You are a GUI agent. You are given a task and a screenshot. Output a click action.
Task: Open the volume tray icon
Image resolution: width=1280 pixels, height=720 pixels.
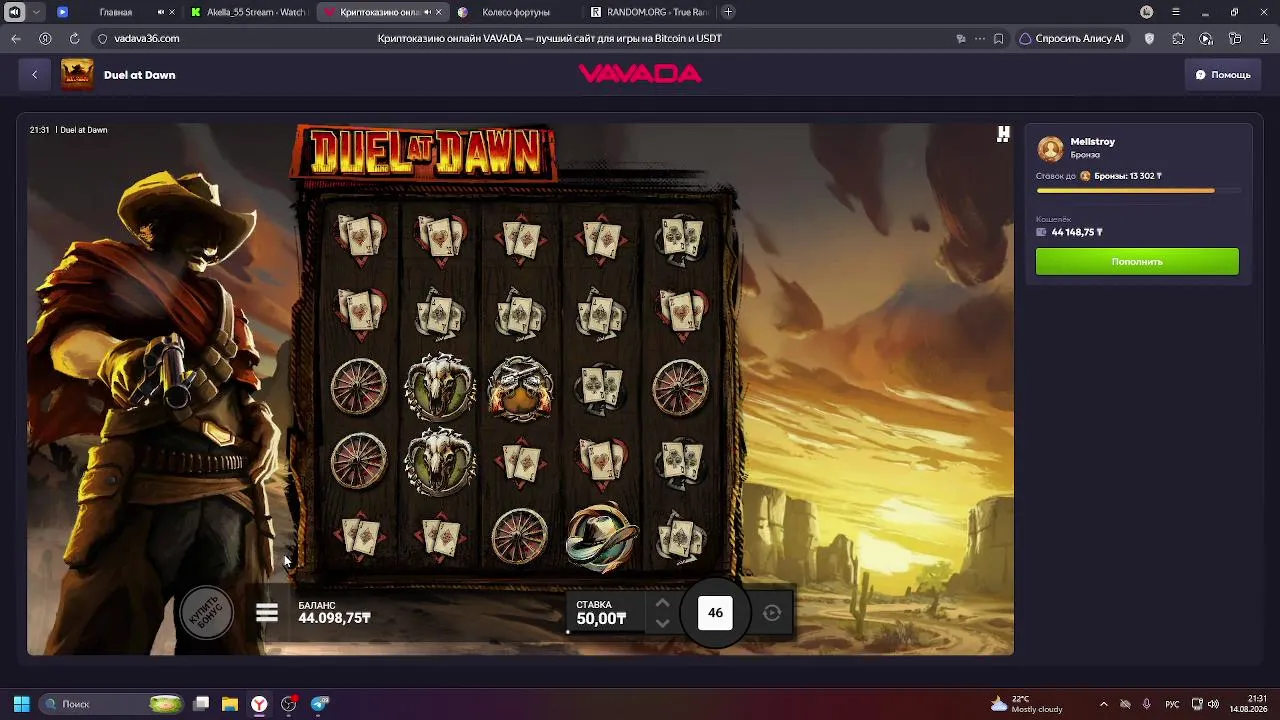pos(1214,704)
